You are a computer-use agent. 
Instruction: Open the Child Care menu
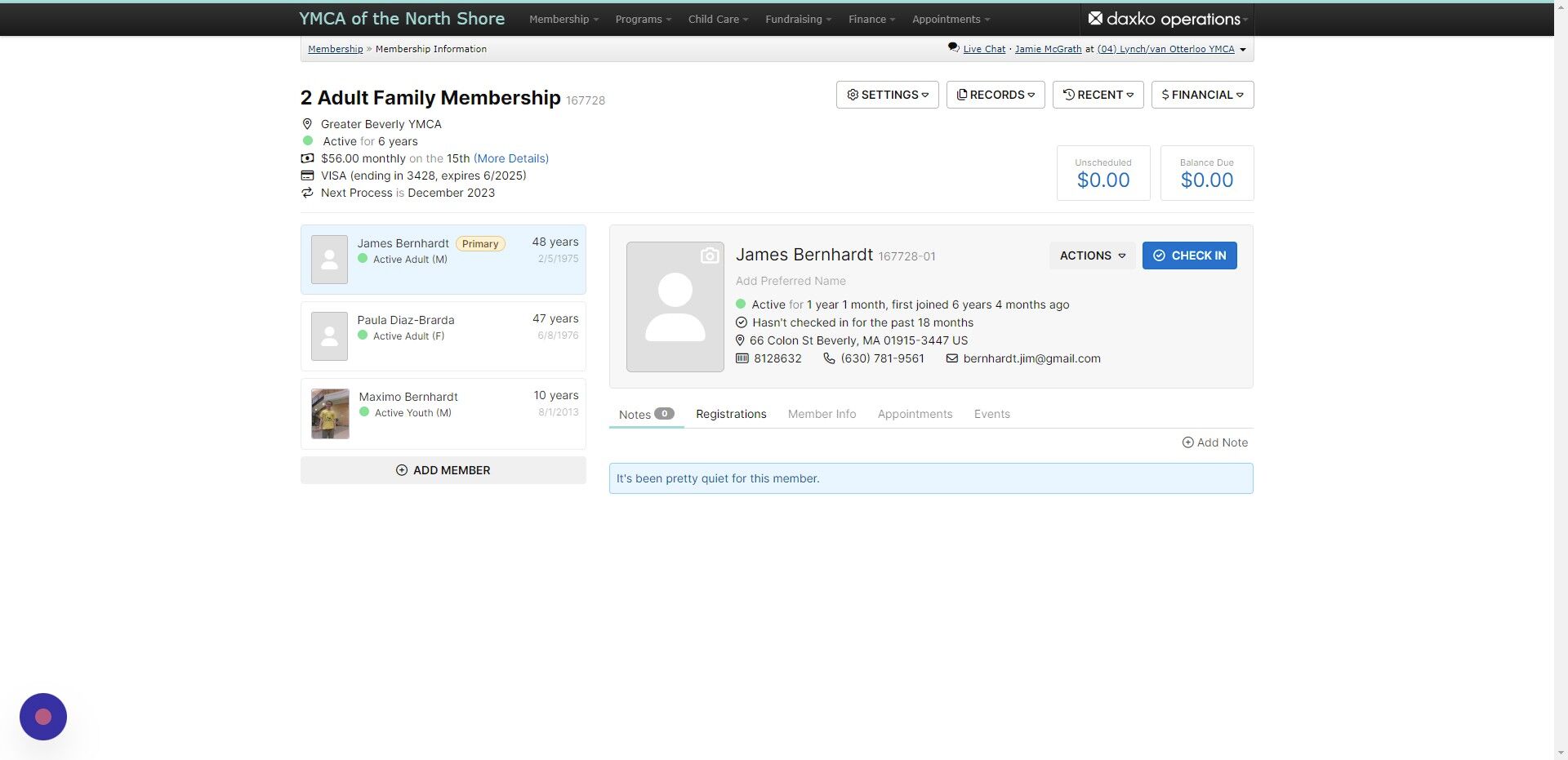click(718, 19)
